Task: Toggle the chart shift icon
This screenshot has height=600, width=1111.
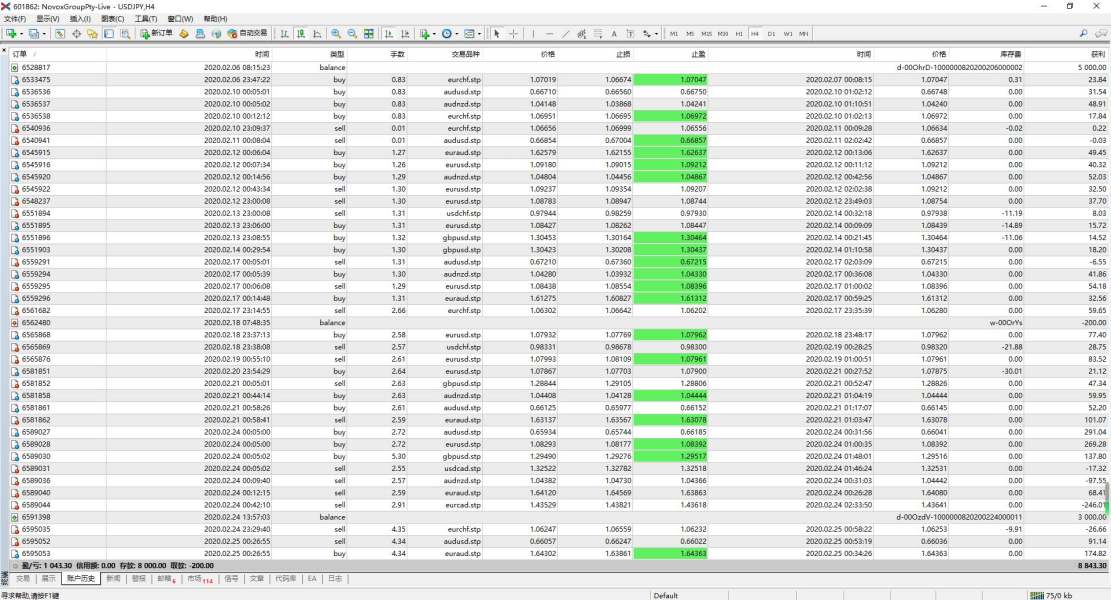Action: point(405,33)
